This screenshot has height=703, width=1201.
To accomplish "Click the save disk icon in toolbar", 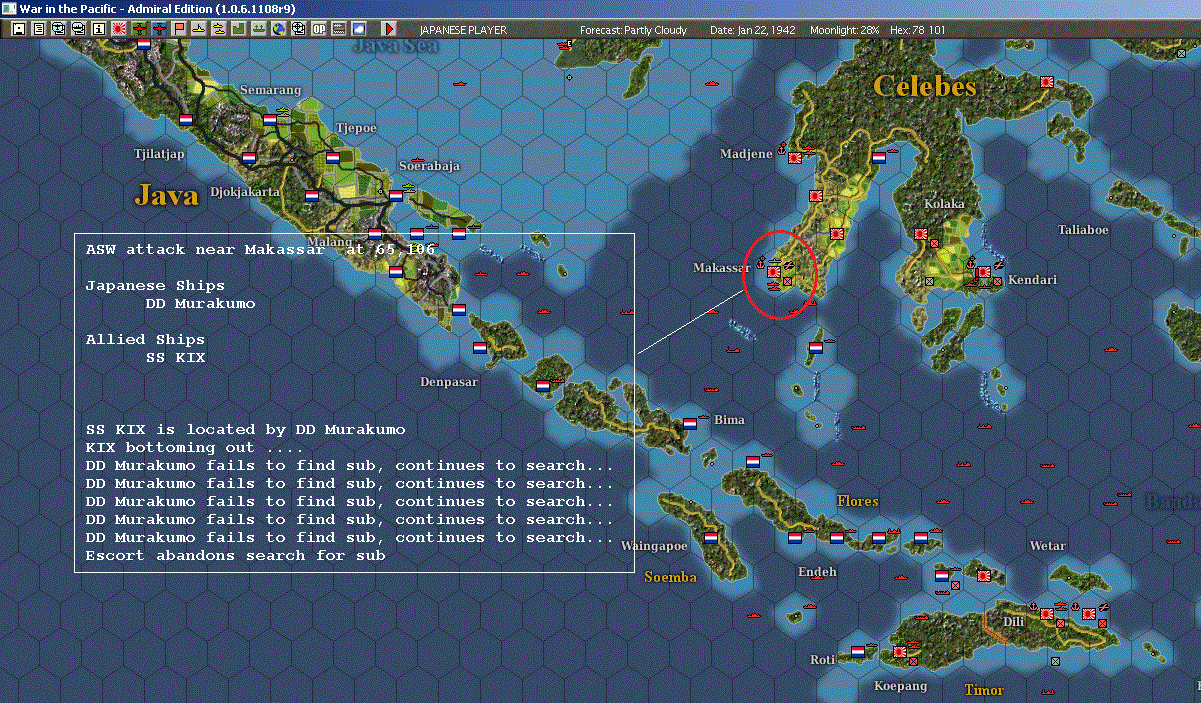I will pyautogui.click(x=18, y=29).
